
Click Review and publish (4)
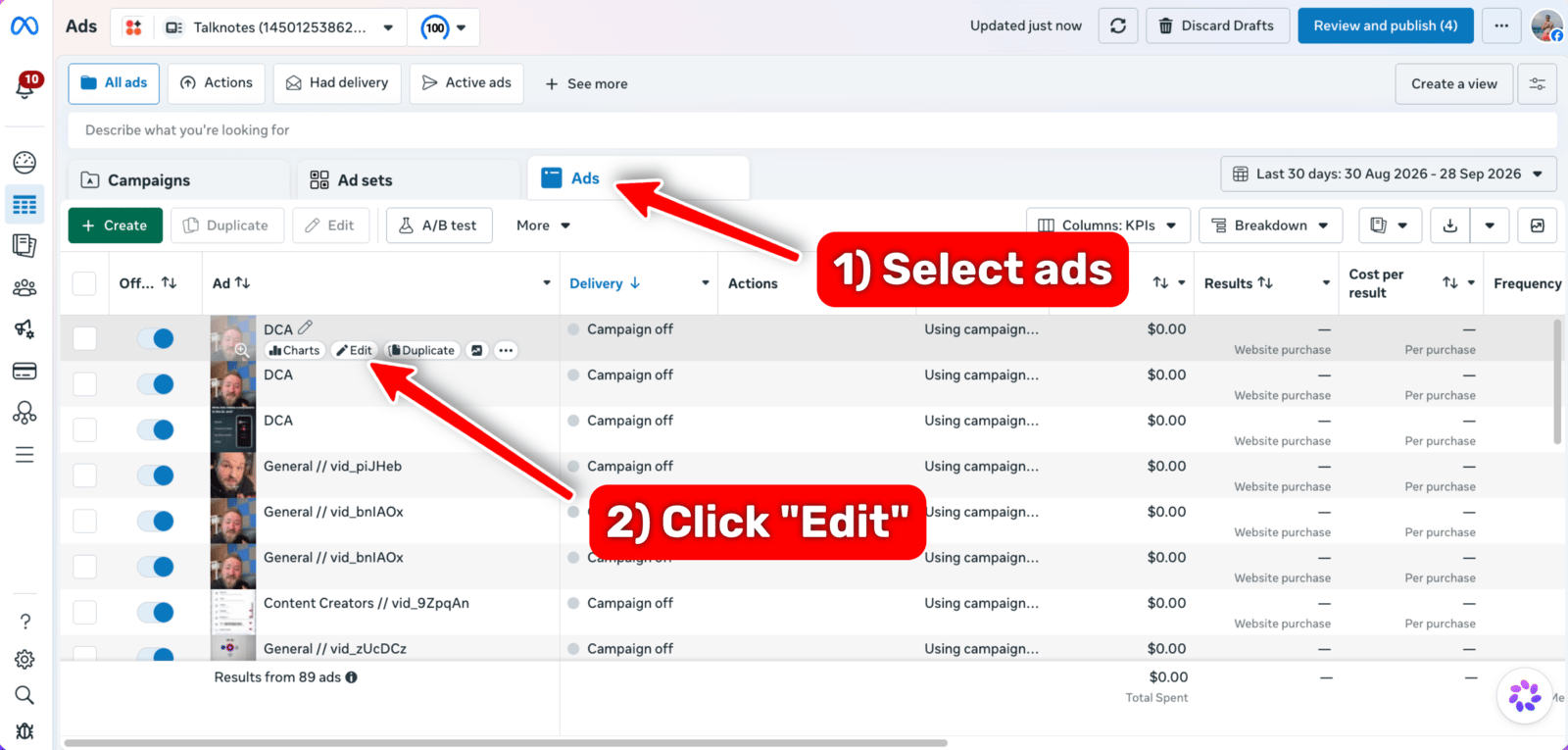point(1385,26)
